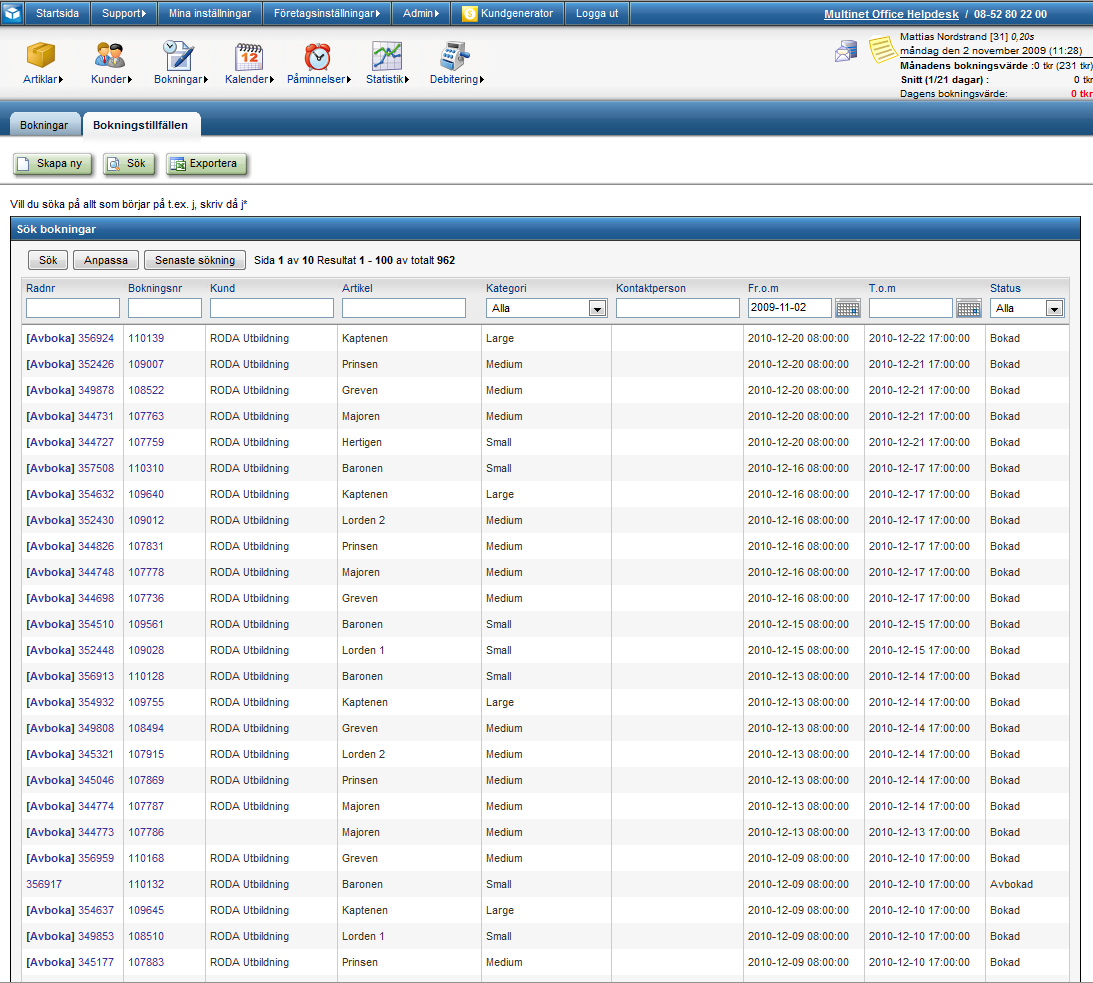Expand the Status dropdown

[x=1055, y=308]
